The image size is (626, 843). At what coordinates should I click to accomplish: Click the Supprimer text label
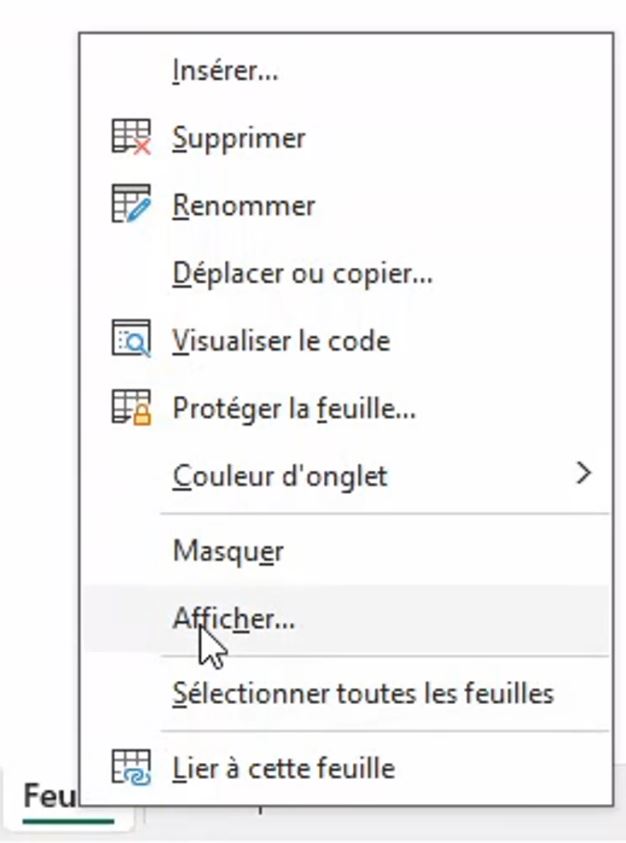tap(239, 137)
